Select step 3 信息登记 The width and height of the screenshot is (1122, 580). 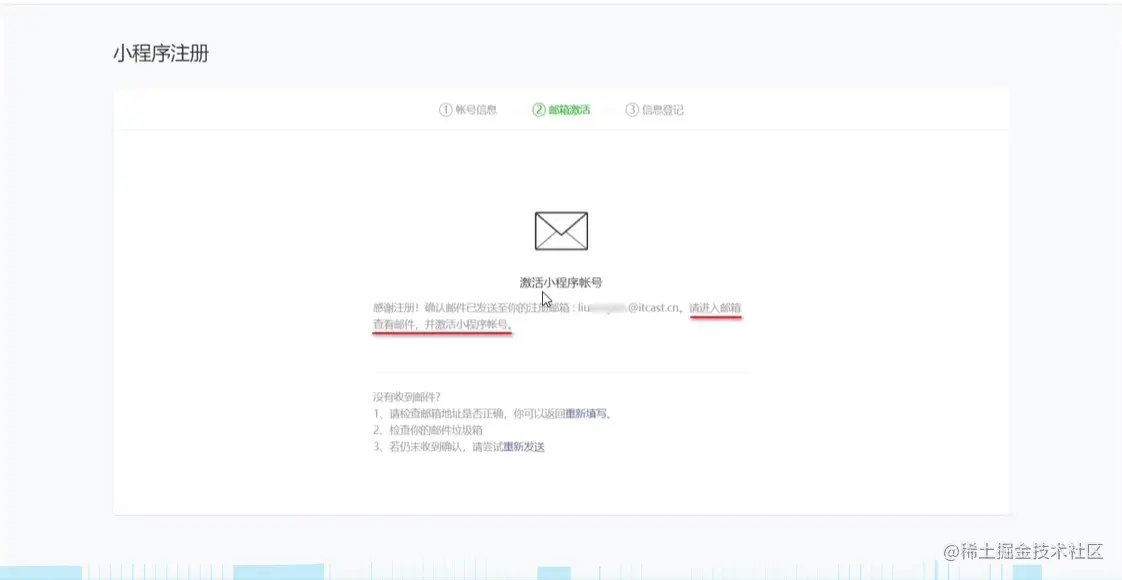point(655,110)
